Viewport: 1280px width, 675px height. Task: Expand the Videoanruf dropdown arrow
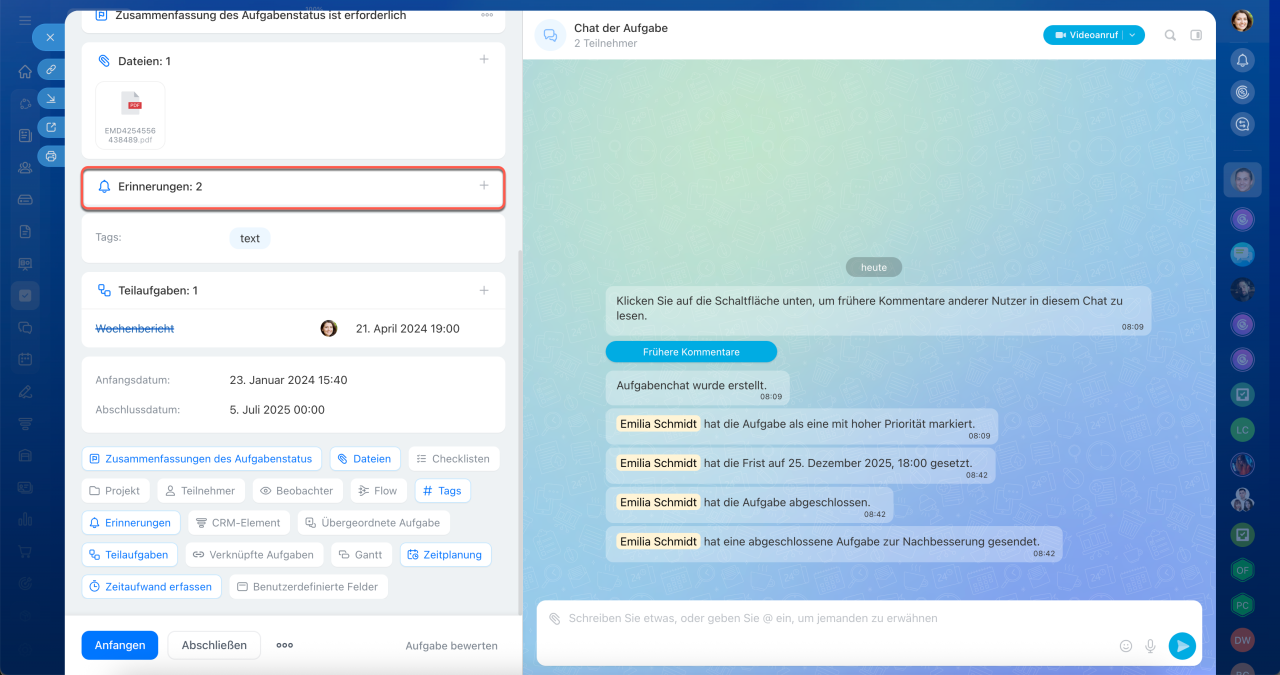click(1134, 35)
